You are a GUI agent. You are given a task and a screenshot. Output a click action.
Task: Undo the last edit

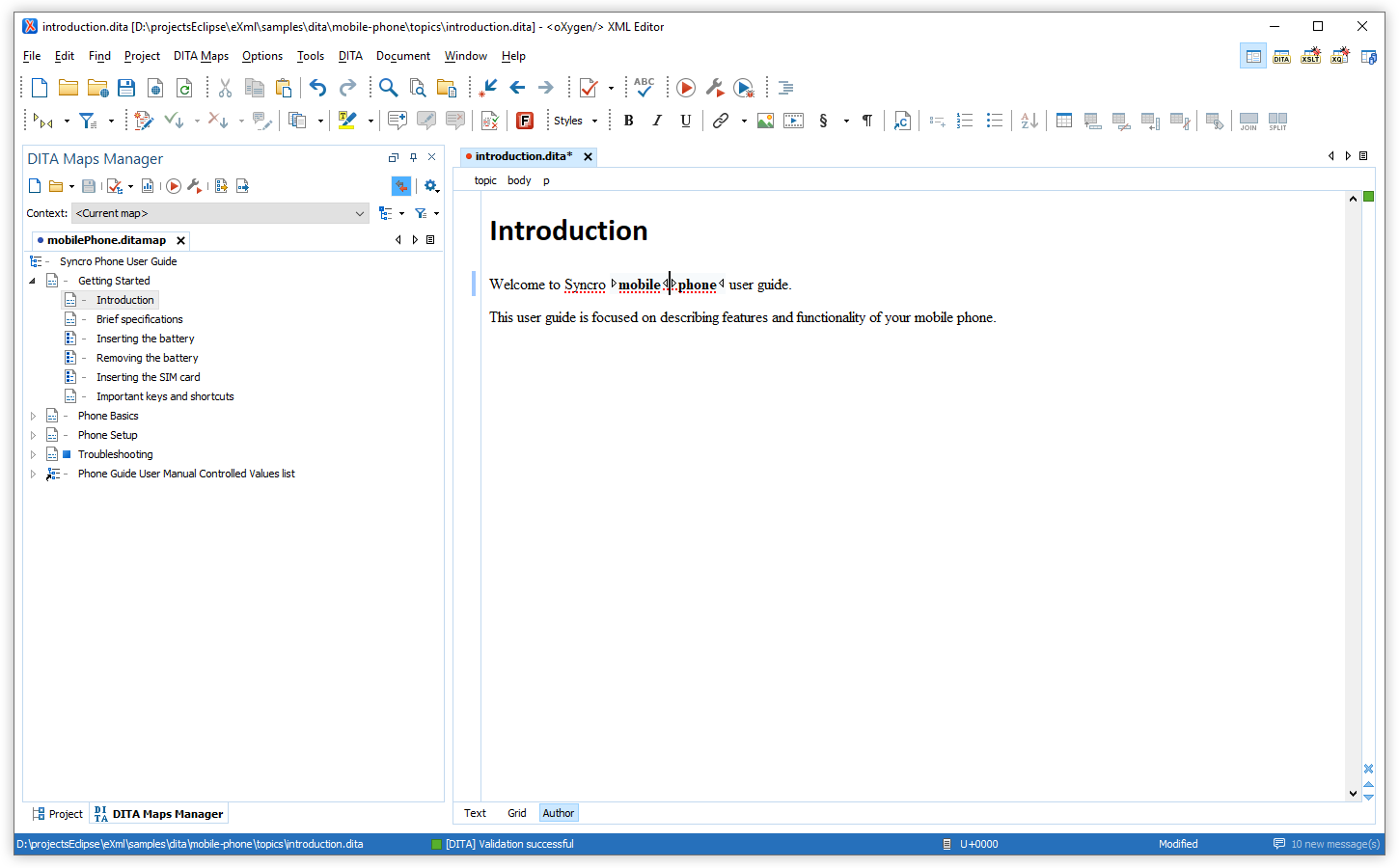317,88
